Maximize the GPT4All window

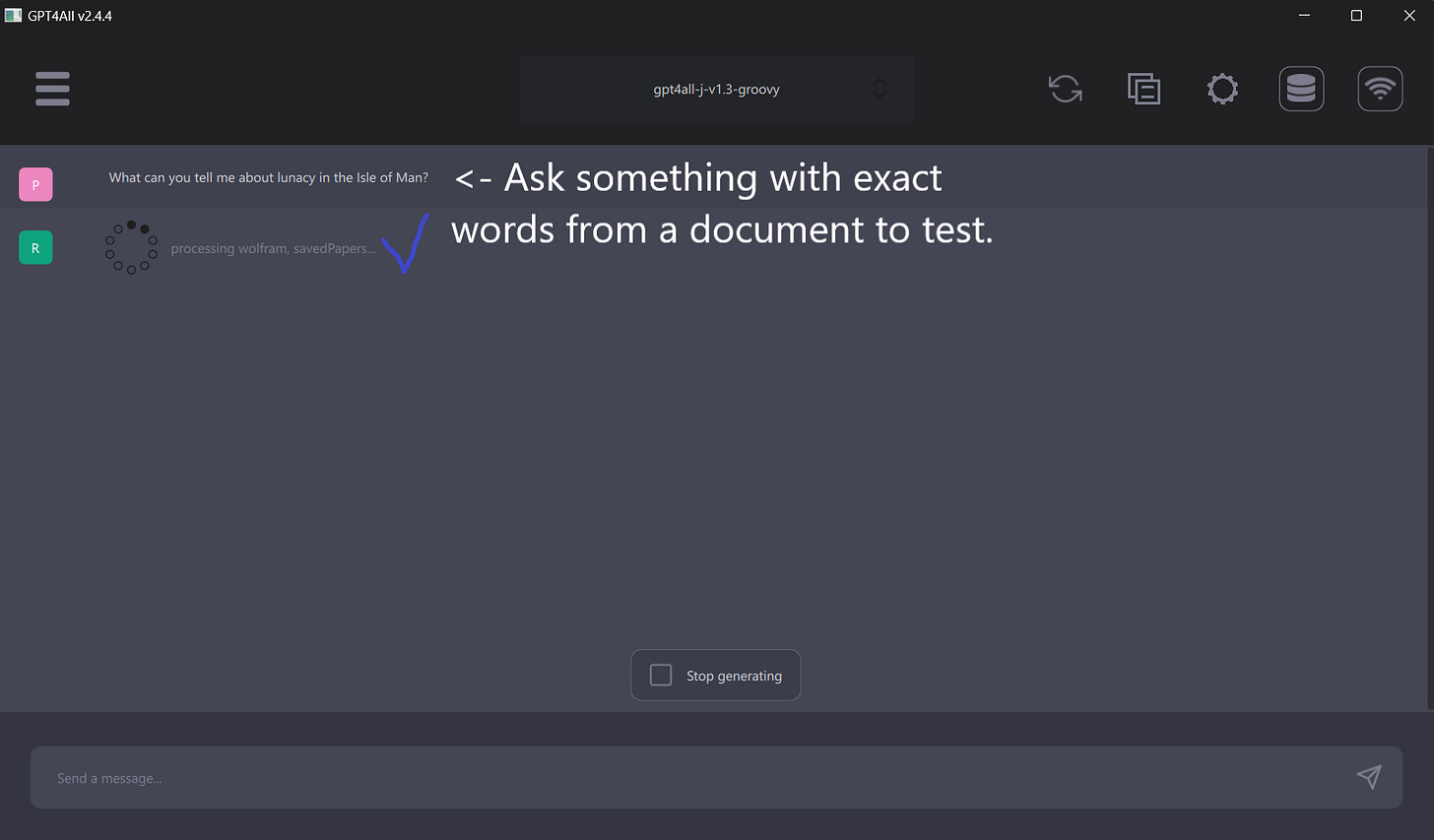click(1356, 16)
